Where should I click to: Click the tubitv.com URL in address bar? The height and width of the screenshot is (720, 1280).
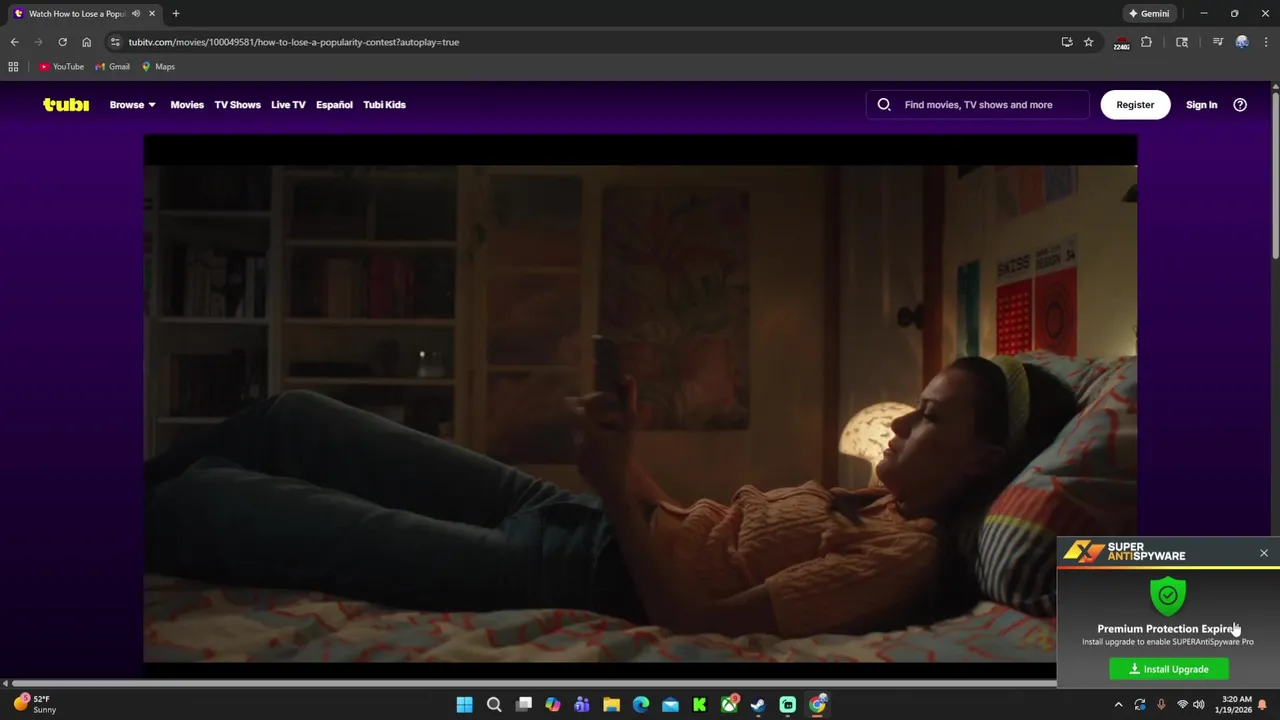tap(293, 42)
